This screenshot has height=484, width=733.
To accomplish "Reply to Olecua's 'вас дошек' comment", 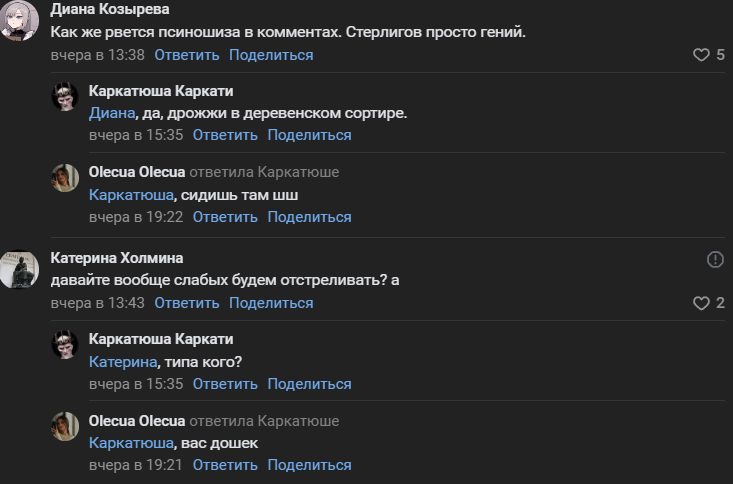I will coord(225,465).
